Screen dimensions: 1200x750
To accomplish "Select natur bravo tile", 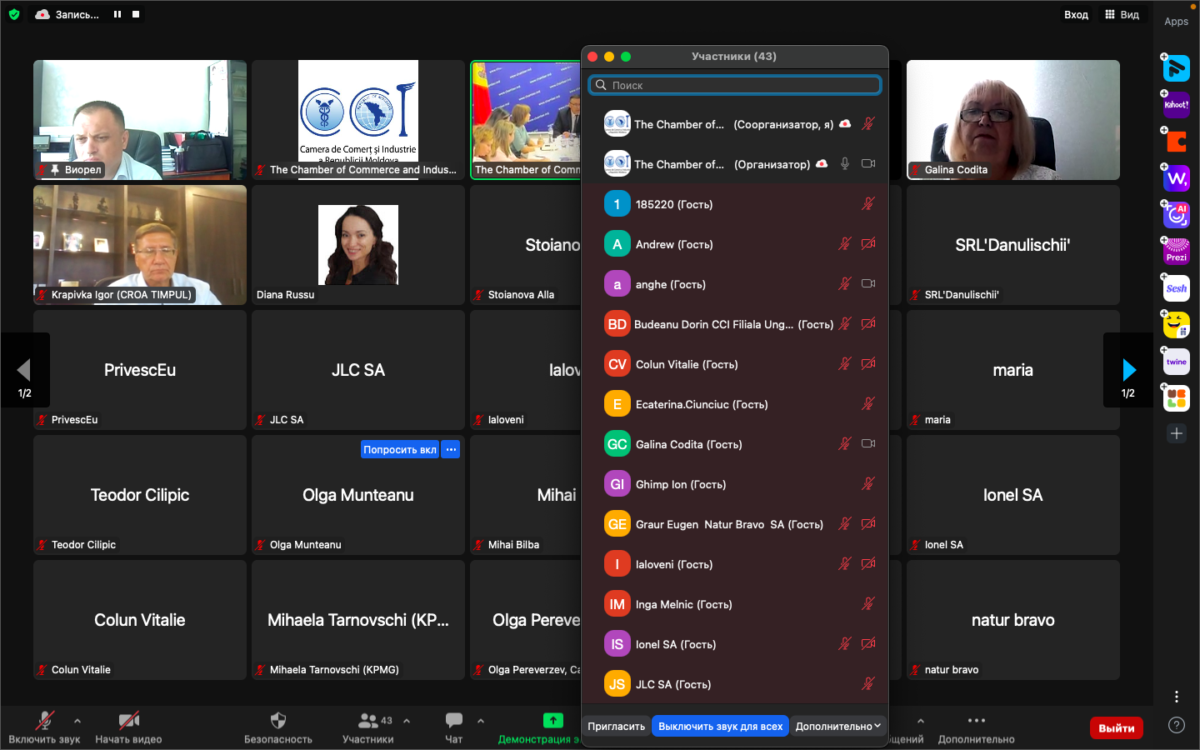I will 1013,620.
